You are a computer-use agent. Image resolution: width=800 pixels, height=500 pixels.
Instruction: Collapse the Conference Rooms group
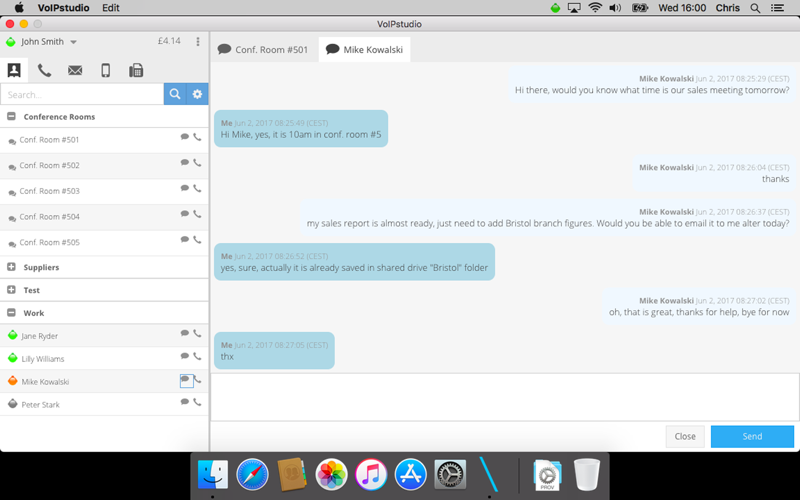pyautogui.click(x=11, y=116)
